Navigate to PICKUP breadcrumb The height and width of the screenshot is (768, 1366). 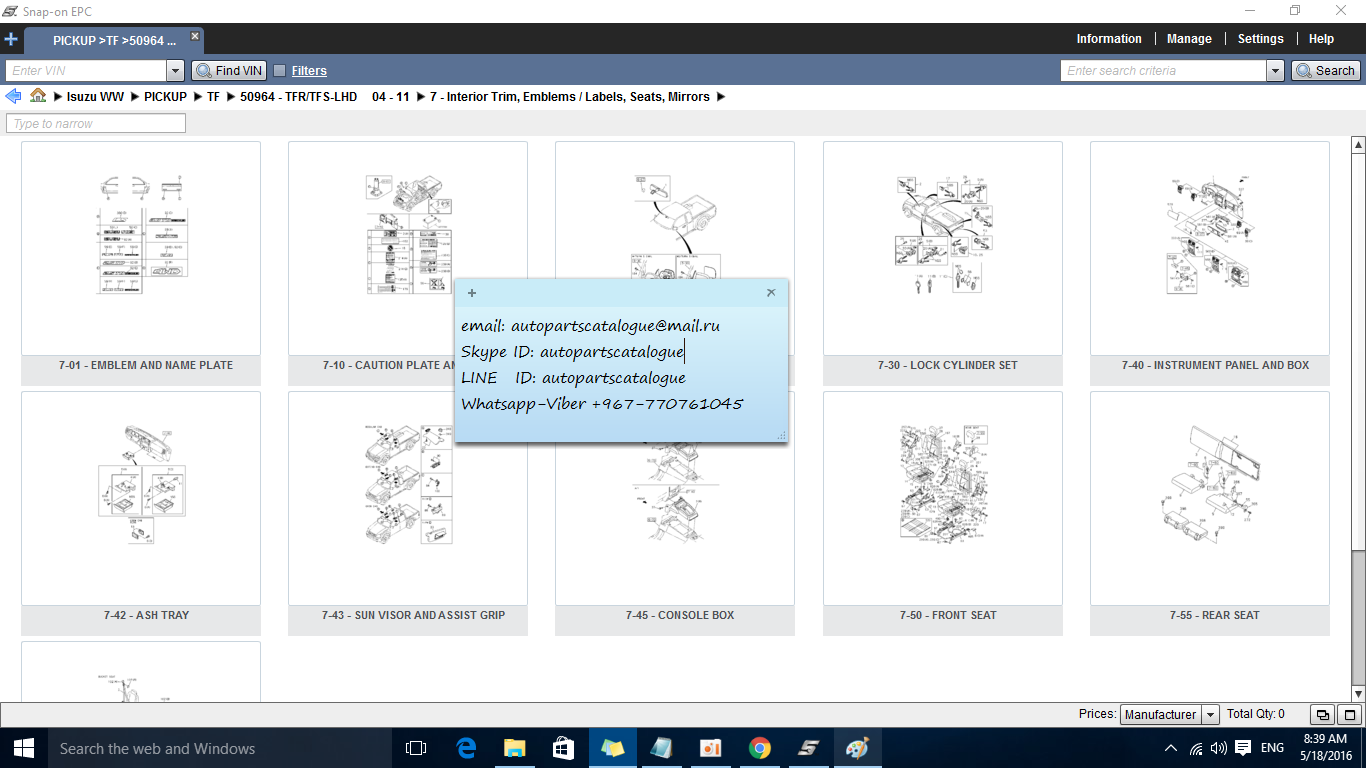click(x=165, y=97)
